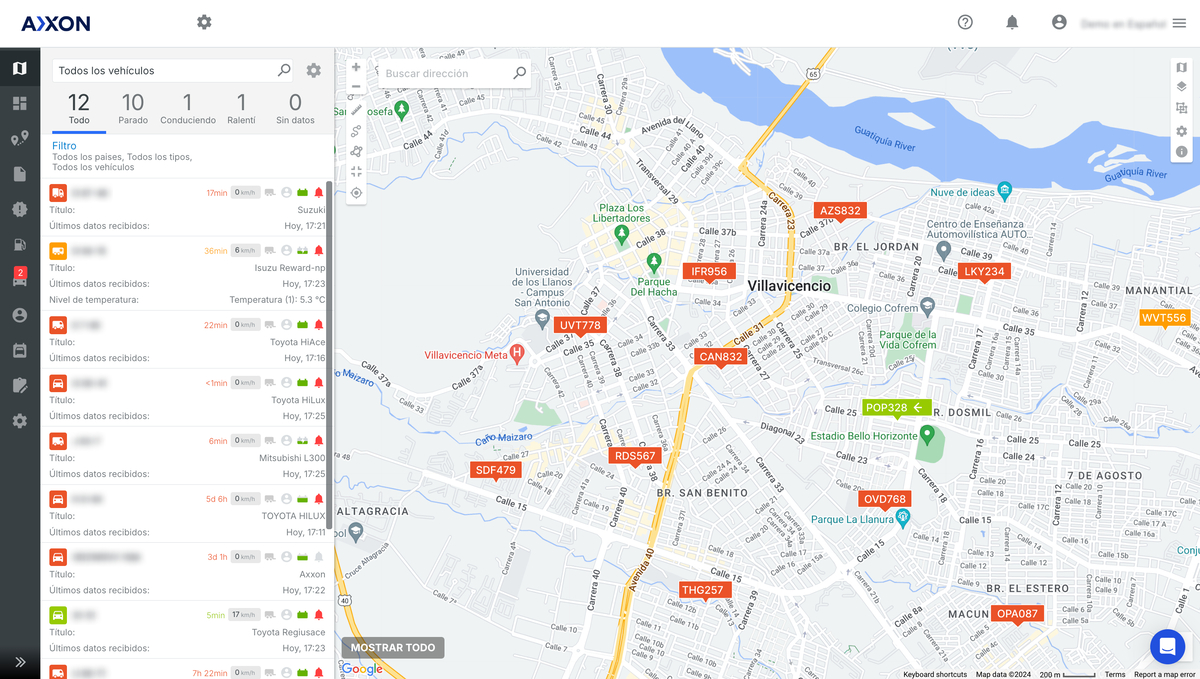This screenshot has height=679, width=1200.
Task: Open the settings gear in the sidebar
Action: click(20, 421)
